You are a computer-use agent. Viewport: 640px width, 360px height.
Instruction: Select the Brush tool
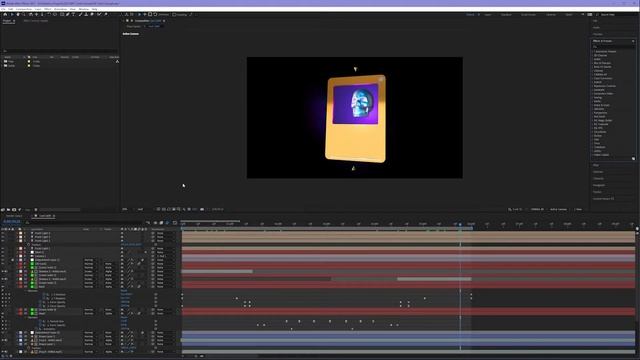coord(80,14)
